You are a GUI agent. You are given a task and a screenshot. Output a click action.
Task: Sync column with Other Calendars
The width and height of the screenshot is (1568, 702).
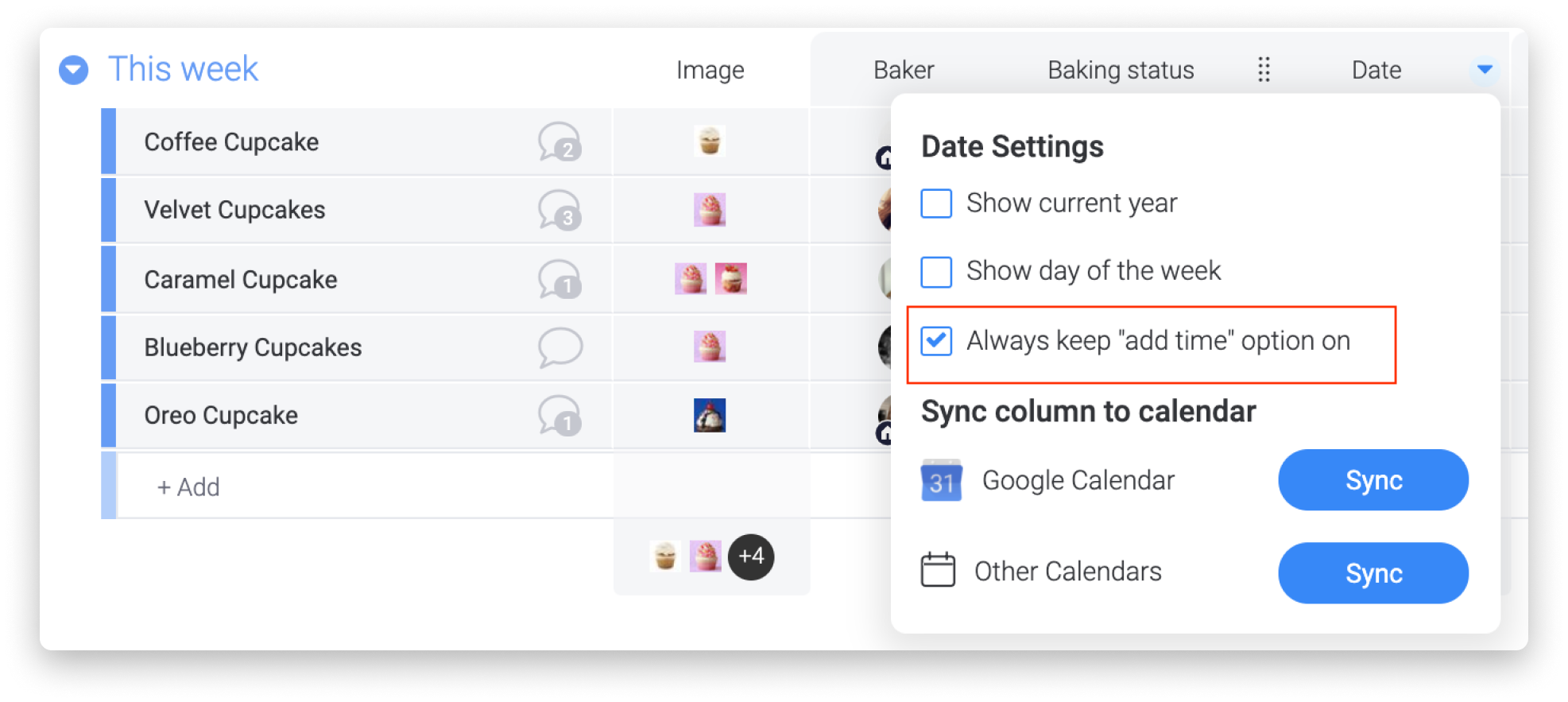point(1373,573)
